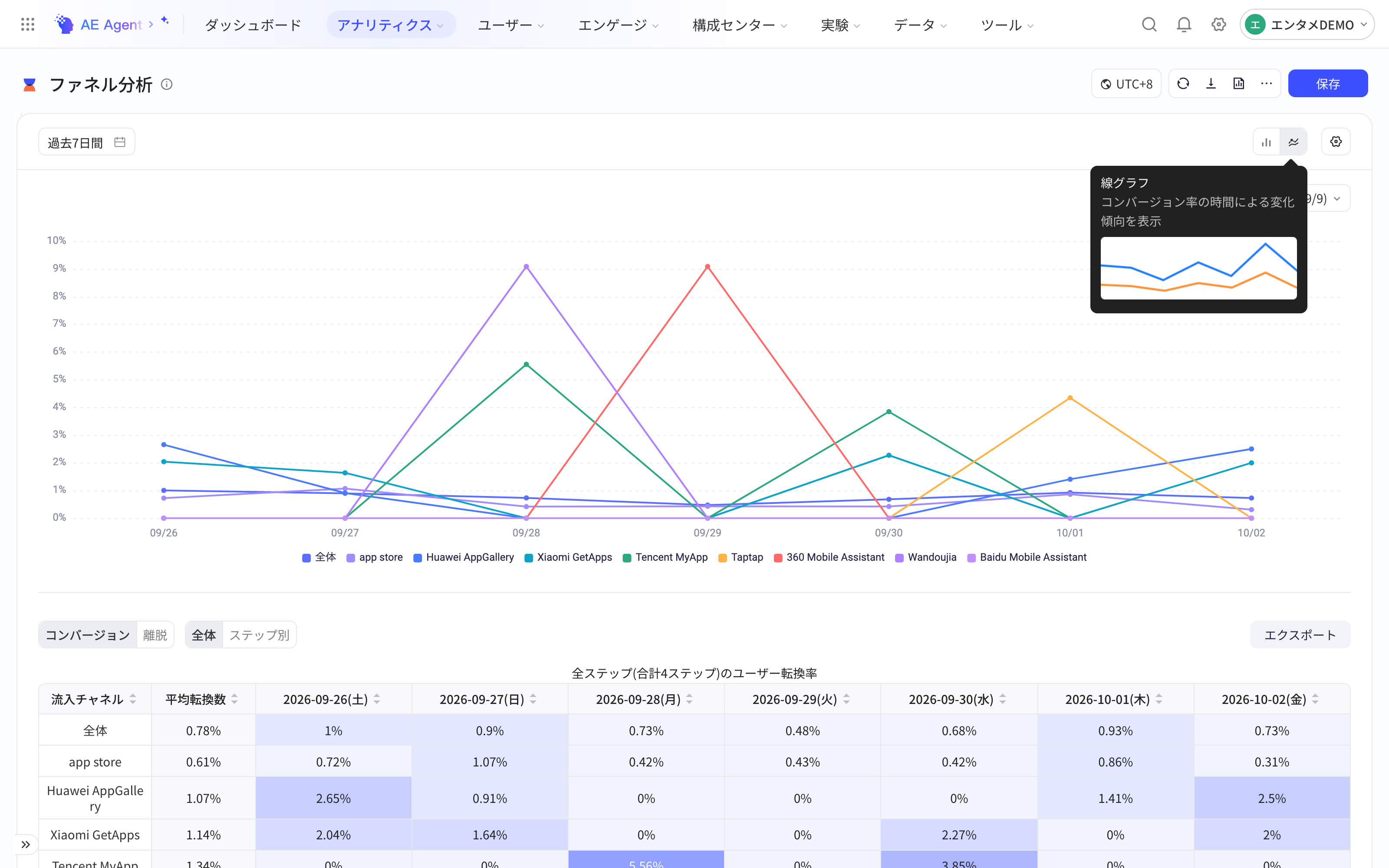Viewport: 1389px width, 868px height.
Task: Toggle the 360 Mobile Assistant legend swatch
Action: [778, 558]
